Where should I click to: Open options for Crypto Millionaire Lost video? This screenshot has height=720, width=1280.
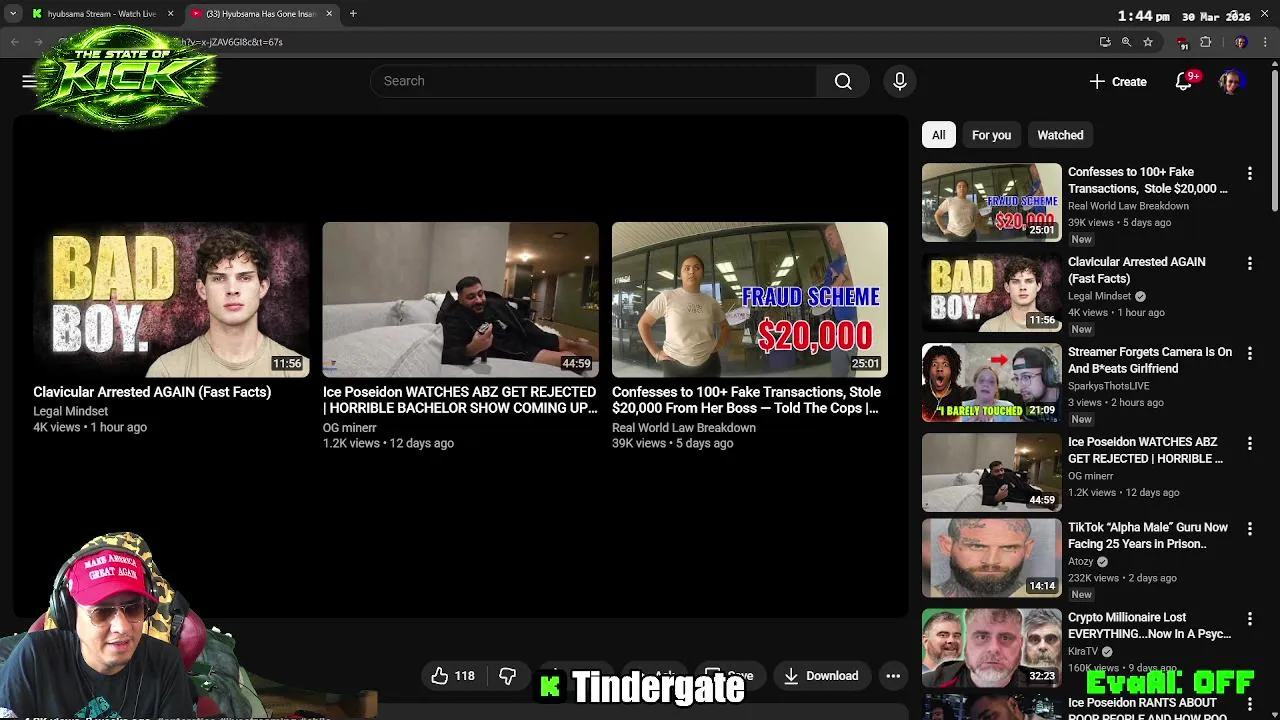pyautogui.click(x=1249, y=619)
